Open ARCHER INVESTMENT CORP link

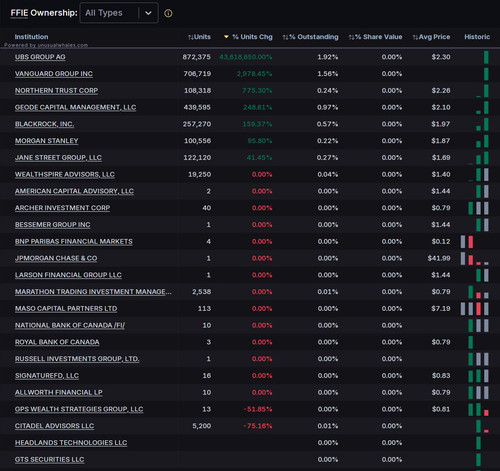[62, 208]
